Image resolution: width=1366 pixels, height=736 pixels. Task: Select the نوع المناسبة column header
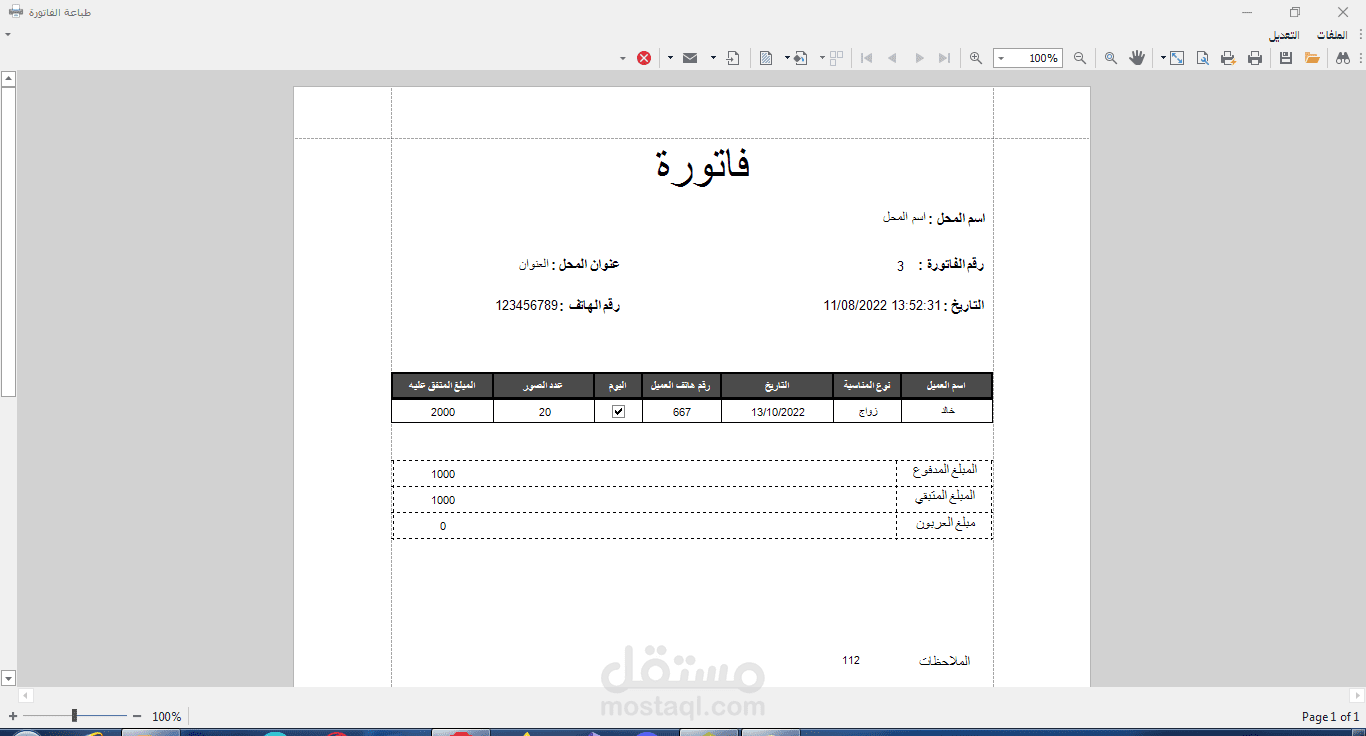[x=867, y=386]
